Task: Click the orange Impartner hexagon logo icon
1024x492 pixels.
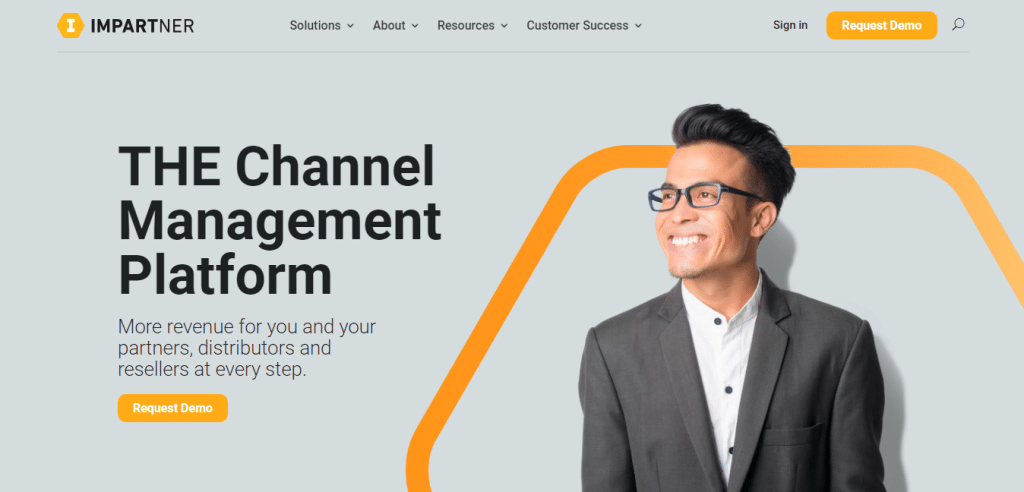Action: (x=71, y=25)
